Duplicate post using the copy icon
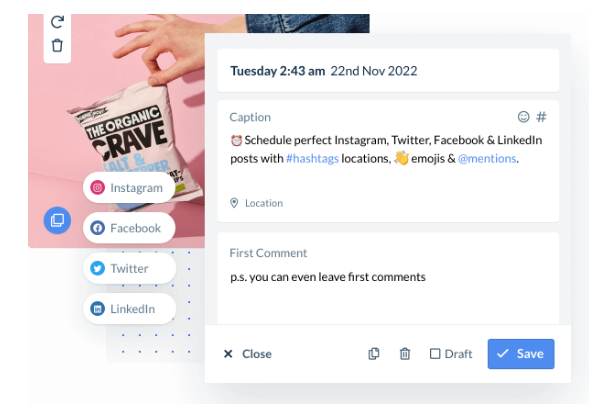 374,354
